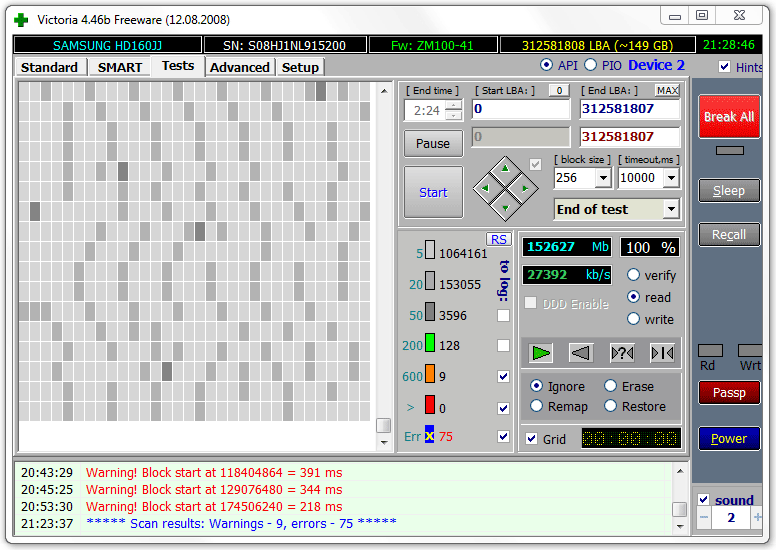Screen dimensions: 776x550
Task: Select the Remap option
Action: (x=537, y=407)
